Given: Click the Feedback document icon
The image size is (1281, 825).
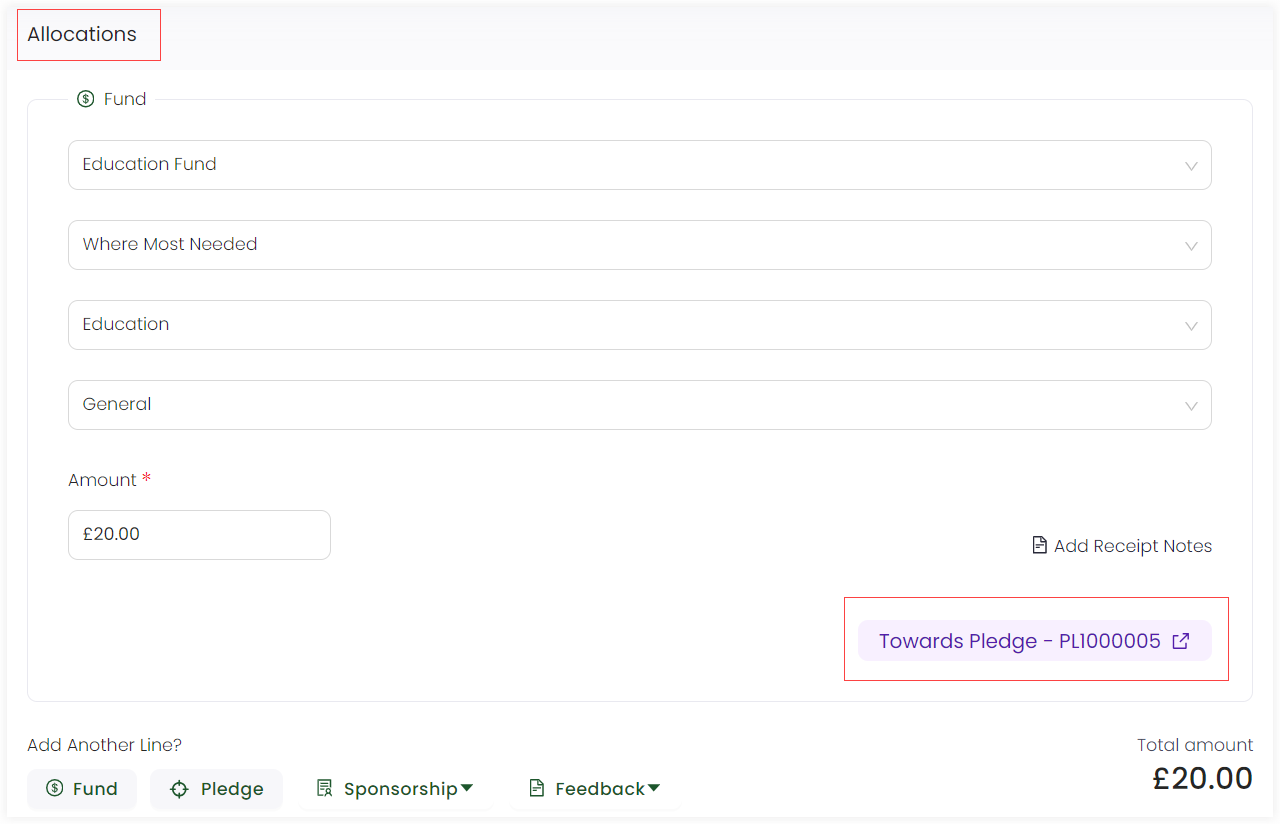Looking at the screenshot, I should tap(537, 789).
